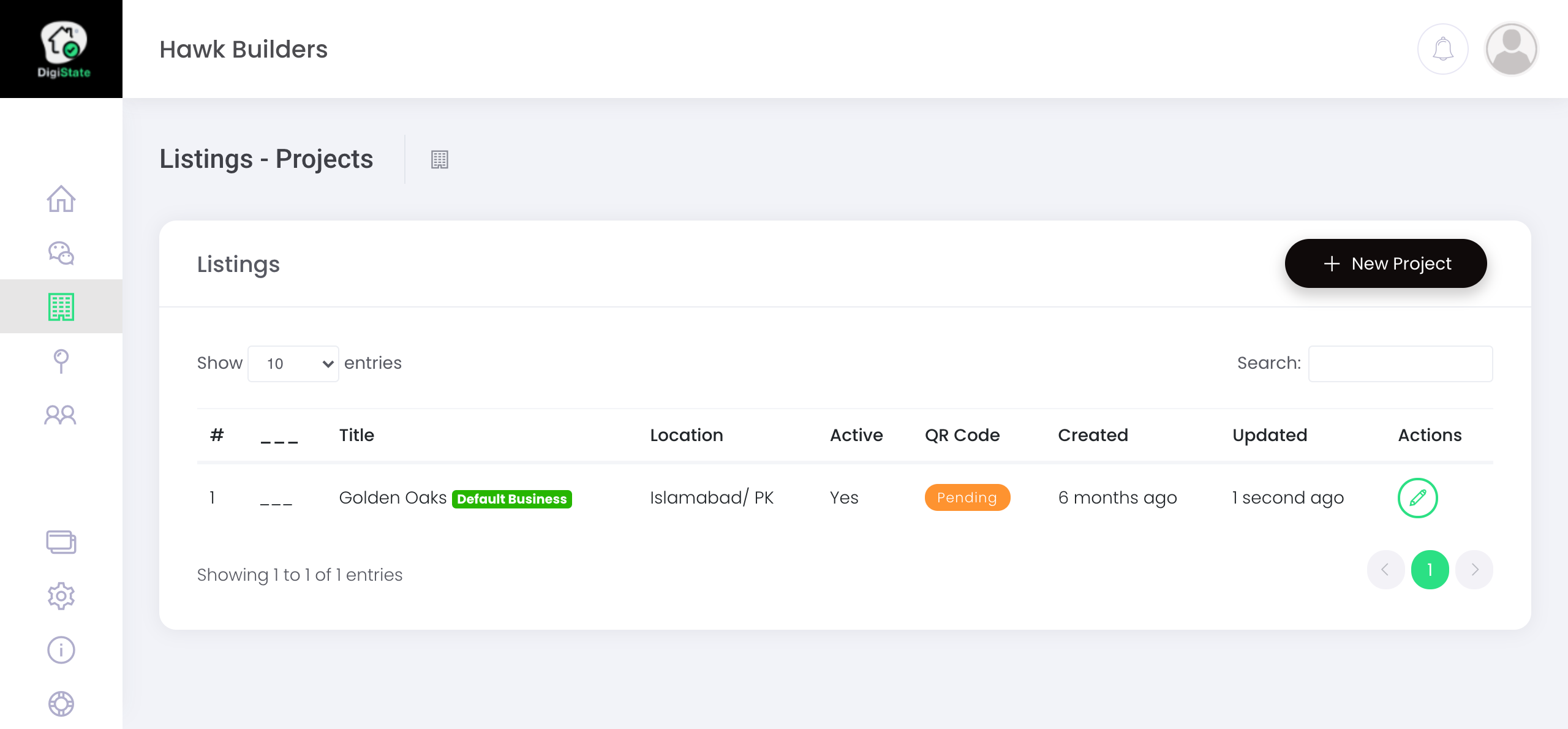
Task: Open the Home dashboard sidebar icon
Action: (x=61, y=199)
